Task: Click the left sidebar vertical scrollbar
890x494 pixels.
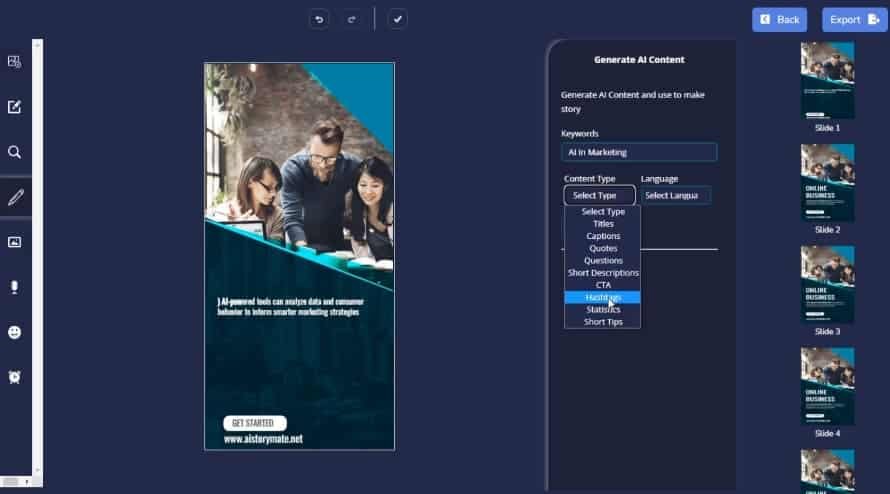Action: click(x=37, y=258)
